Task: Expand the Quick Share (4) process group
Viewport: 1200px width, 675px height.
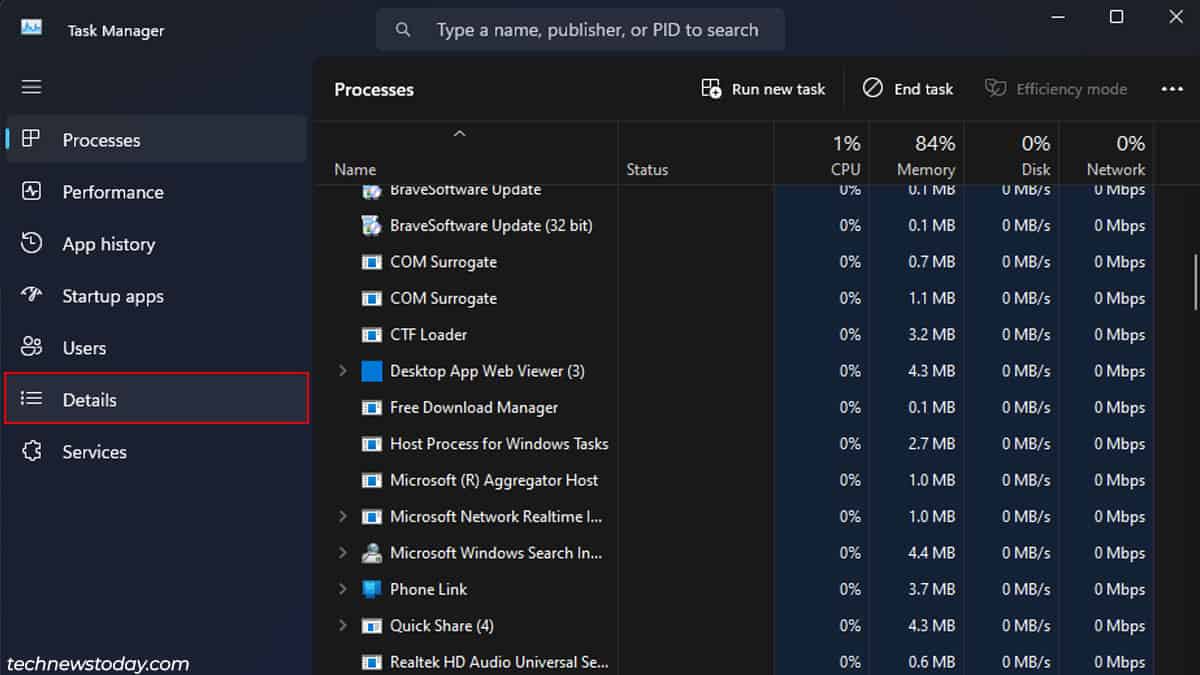Action: 342,626
